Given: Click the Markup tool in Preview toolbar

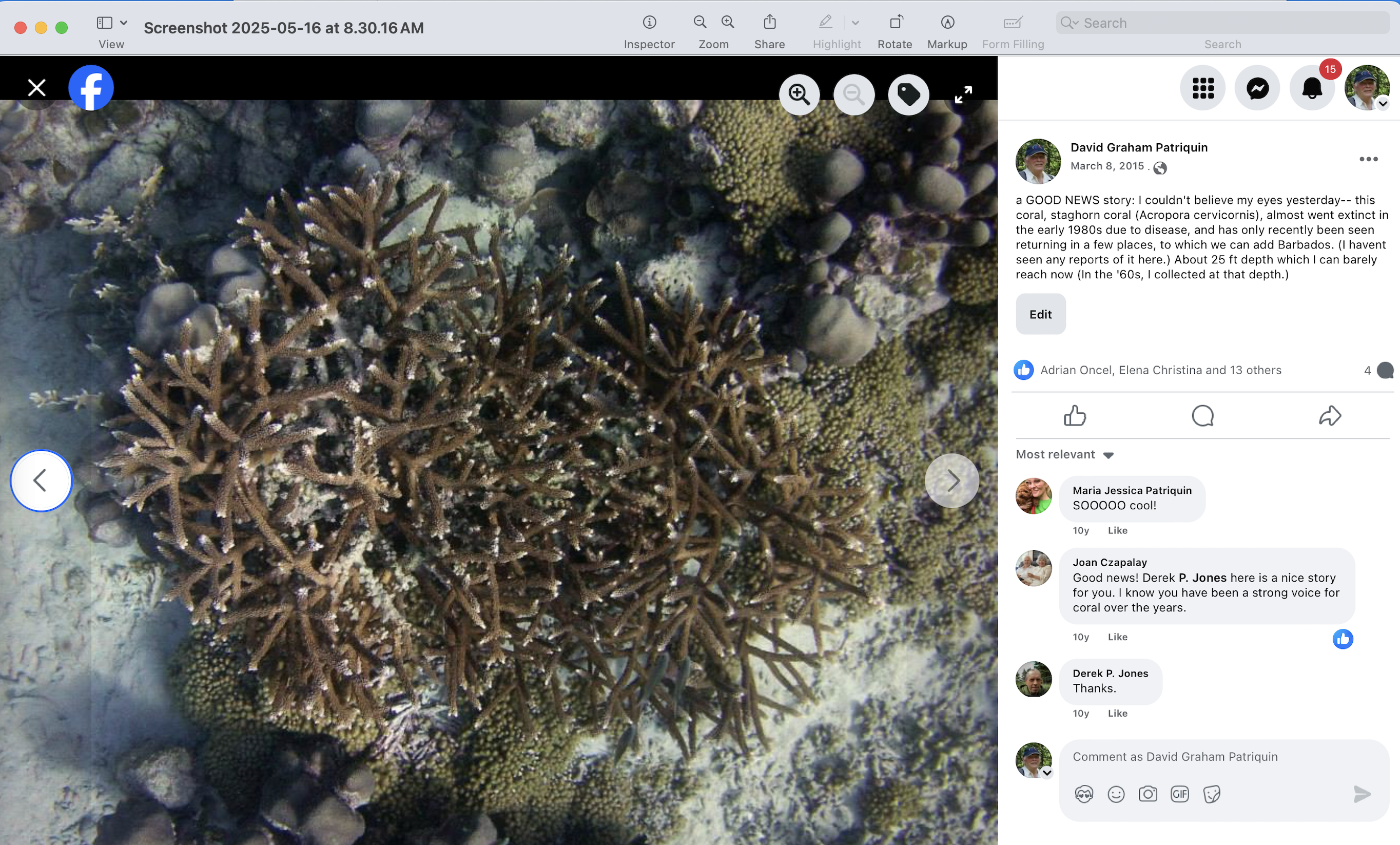Looking at the screenshot, I should coord(946,23).
